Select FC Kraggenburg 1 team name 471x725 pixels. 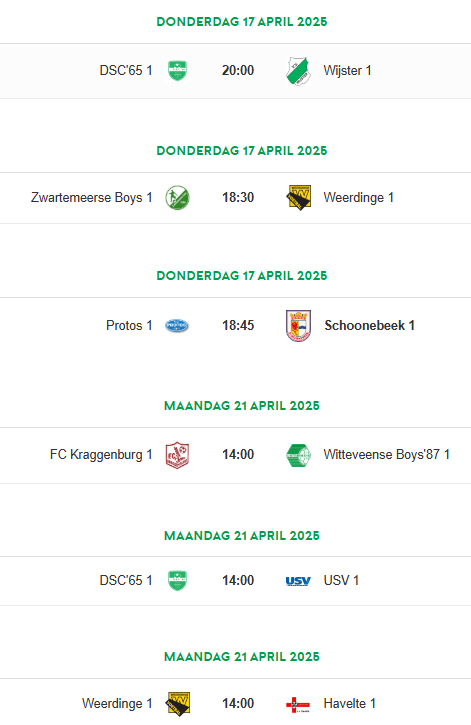[101, 455]
